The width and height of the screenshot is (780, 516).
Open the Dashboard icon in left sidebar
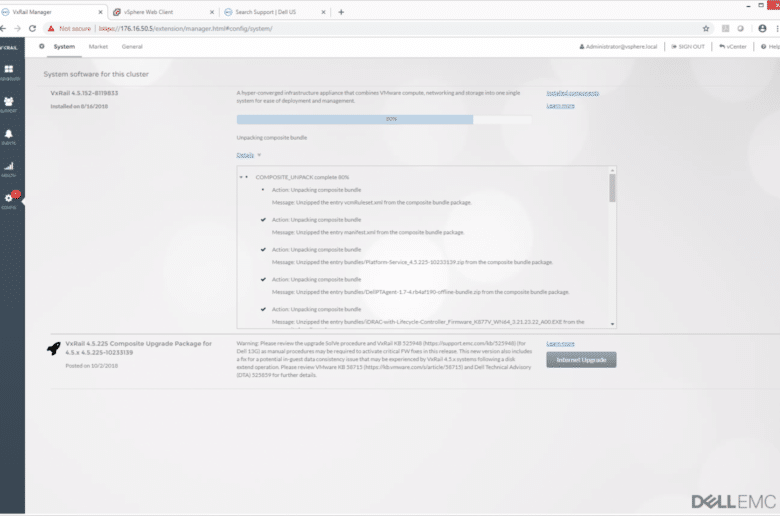9,72
